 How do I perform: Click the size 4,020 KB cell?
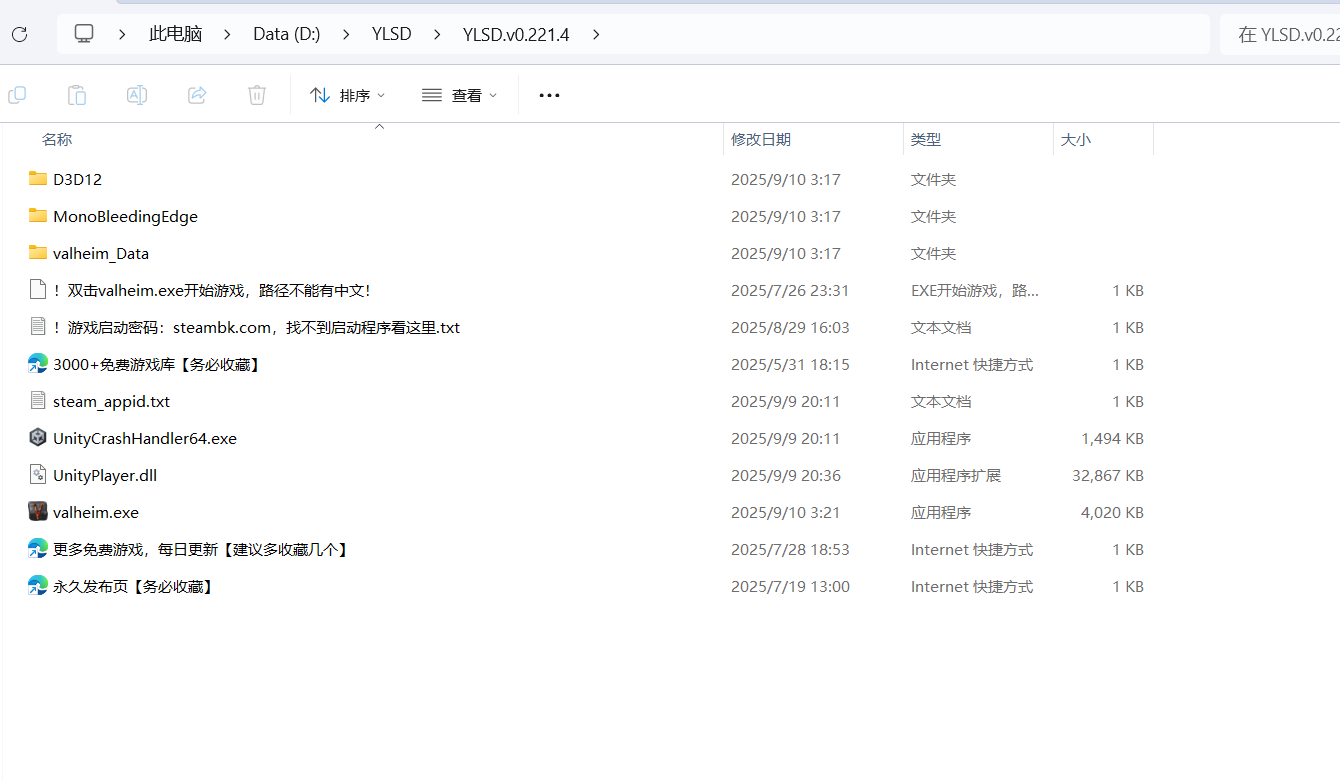[x=1112, y=512]
